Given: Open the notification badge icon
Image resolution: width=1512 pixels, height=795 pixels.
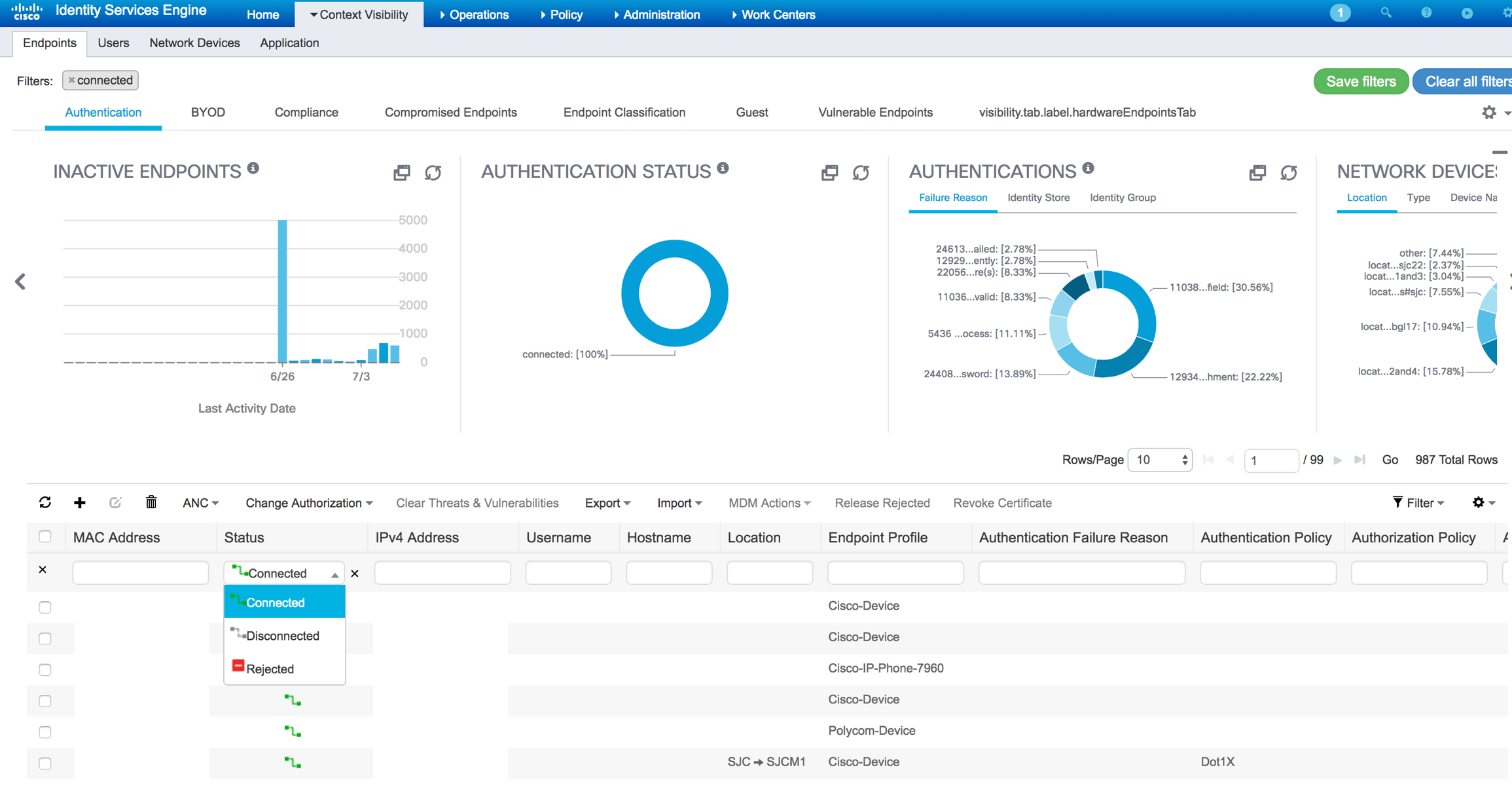Looking at the screenshot, I should click(1340, 13).
